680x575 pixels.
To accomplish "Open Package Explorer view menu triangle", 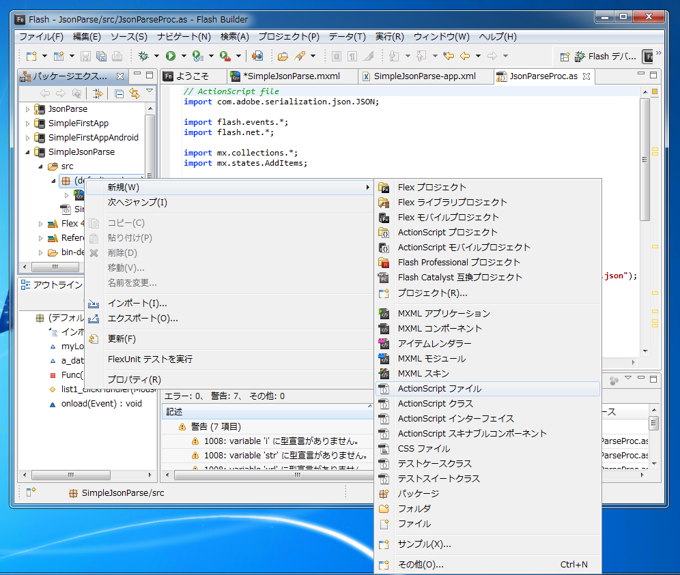I will [x=149, y=91].
